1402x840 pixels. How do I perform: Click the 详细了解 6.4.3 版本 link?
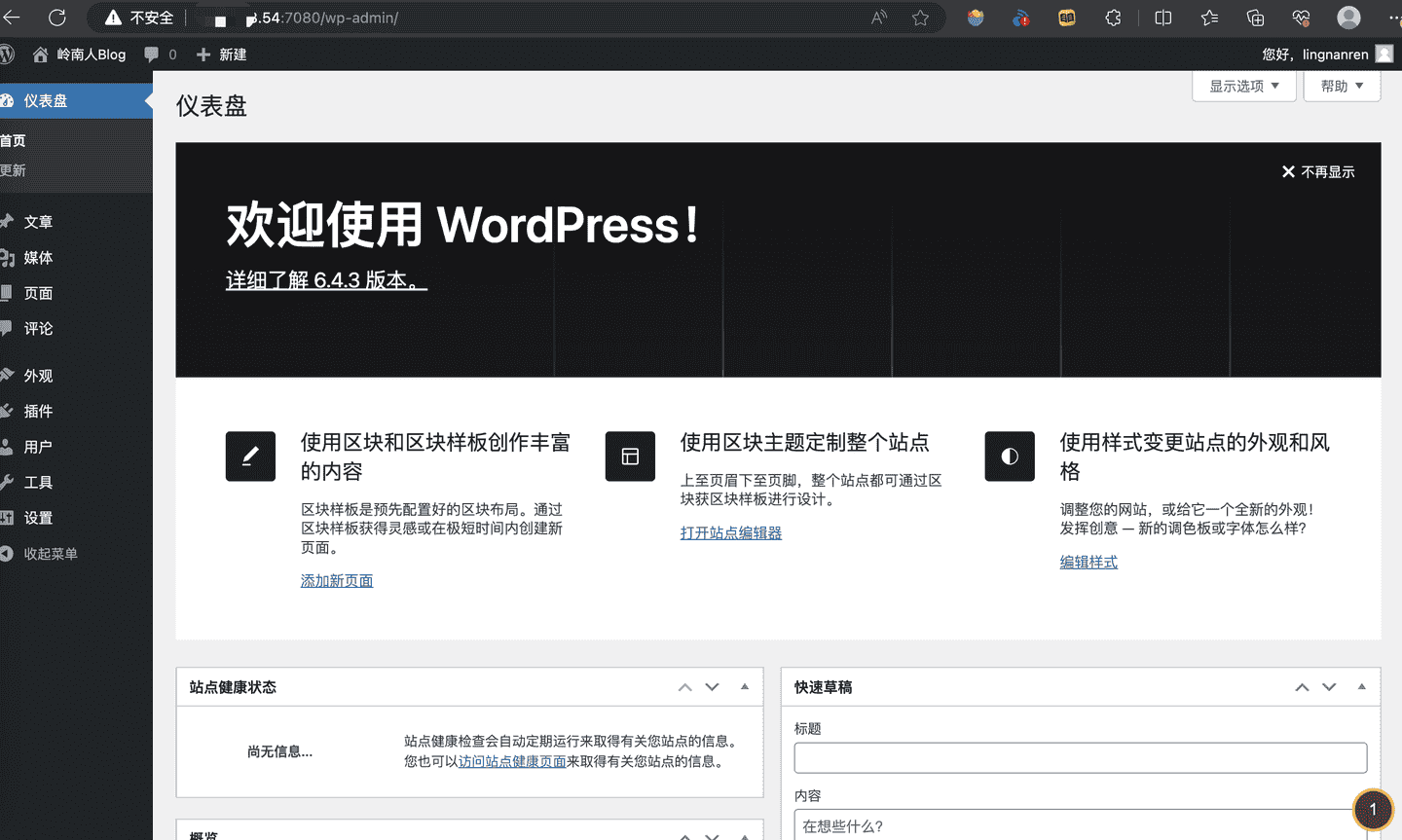click(326, 279)
